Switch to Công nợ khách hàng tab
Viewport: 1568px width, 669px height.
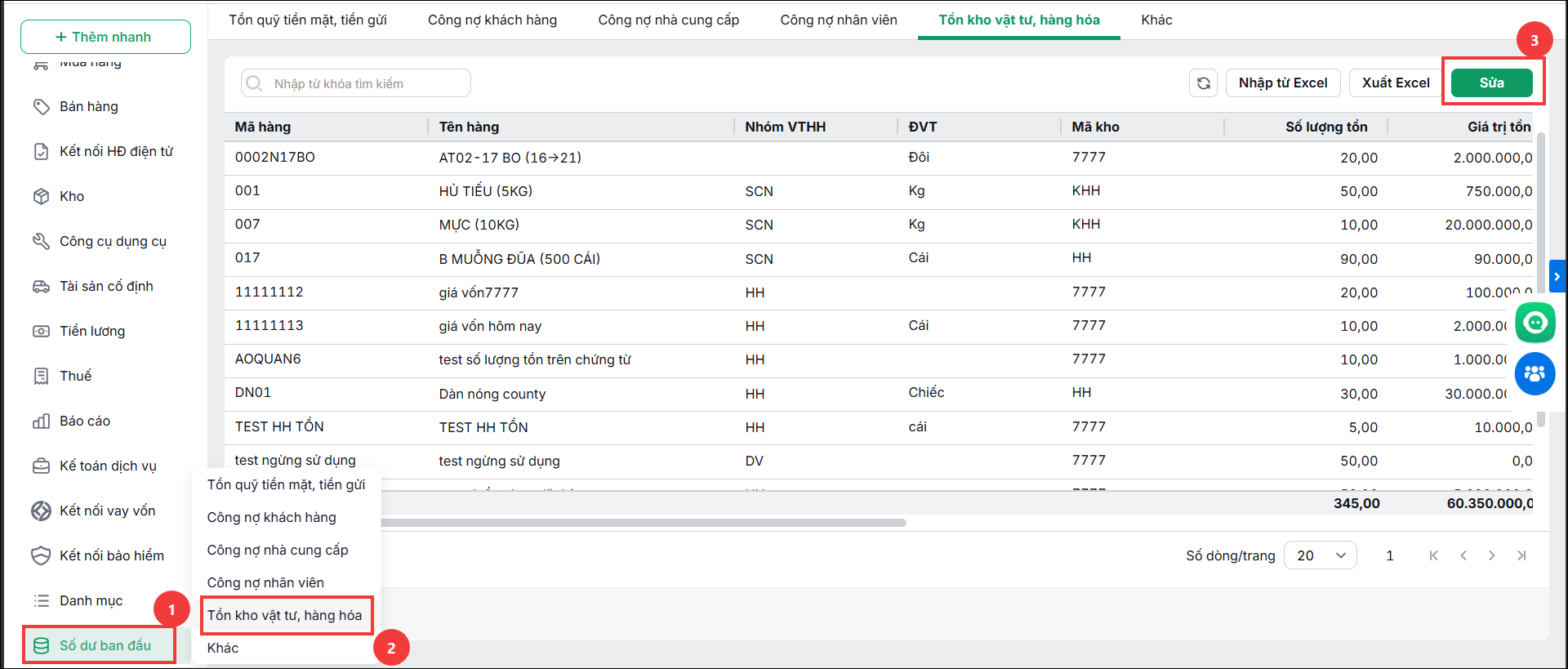tap(492, 20)
